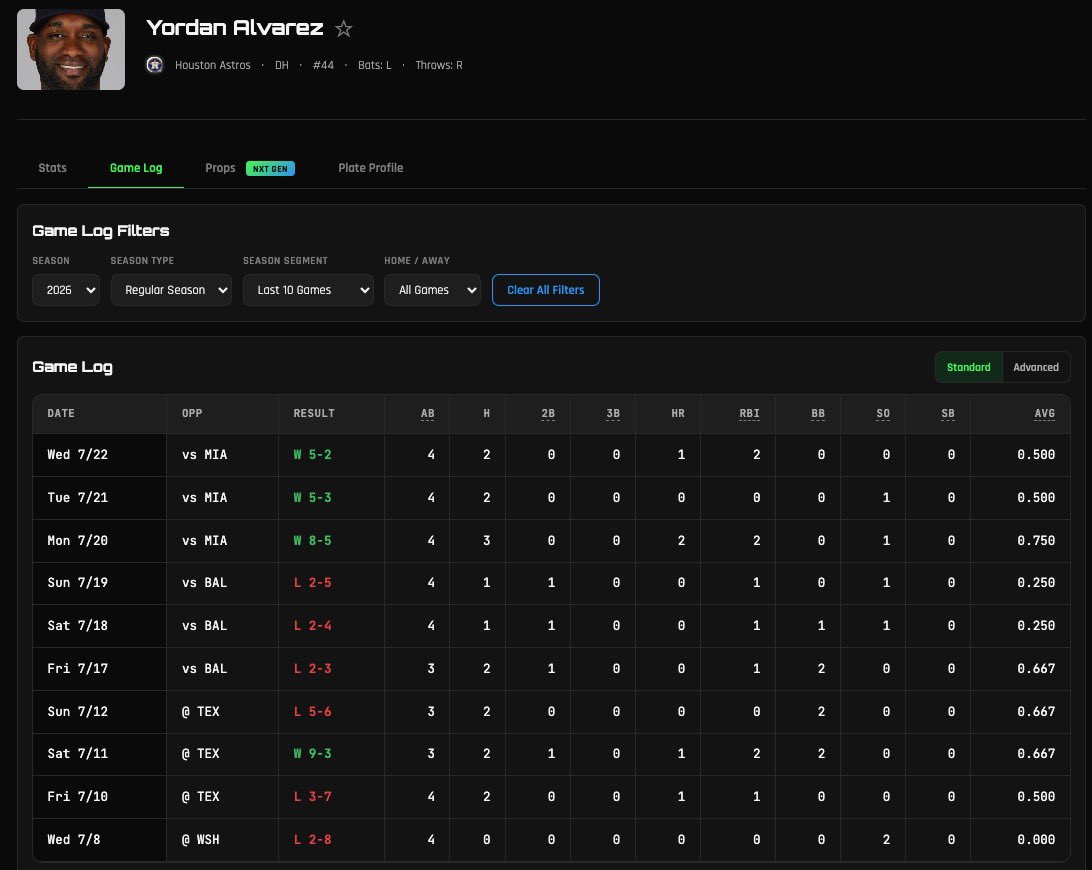Click the Bats: L label
Viewport: 1092px width, 870px height.
[x=375, y=65]
